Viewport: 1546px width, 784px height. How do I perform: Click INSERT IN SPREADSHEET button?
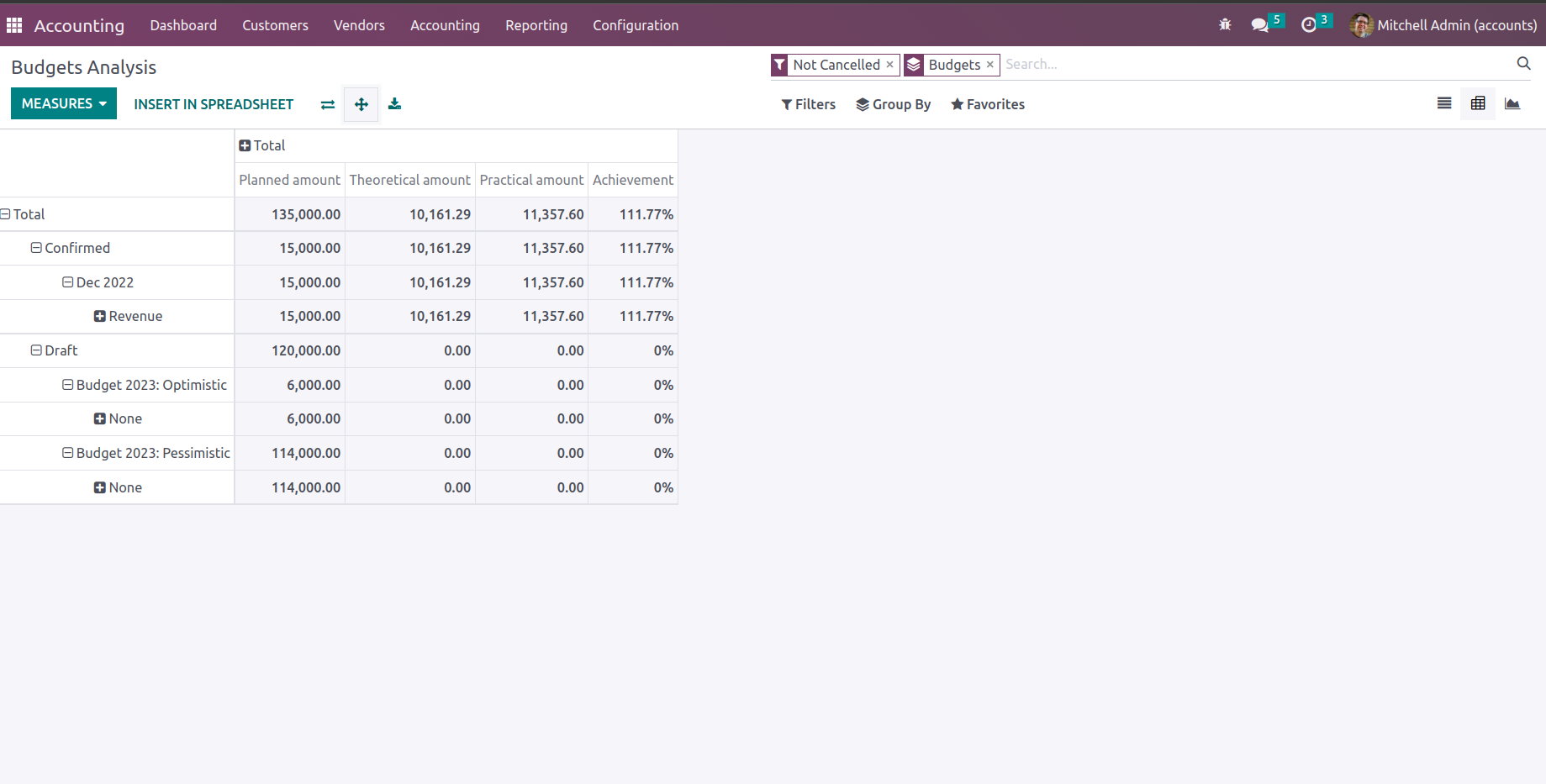coord(214,104)
